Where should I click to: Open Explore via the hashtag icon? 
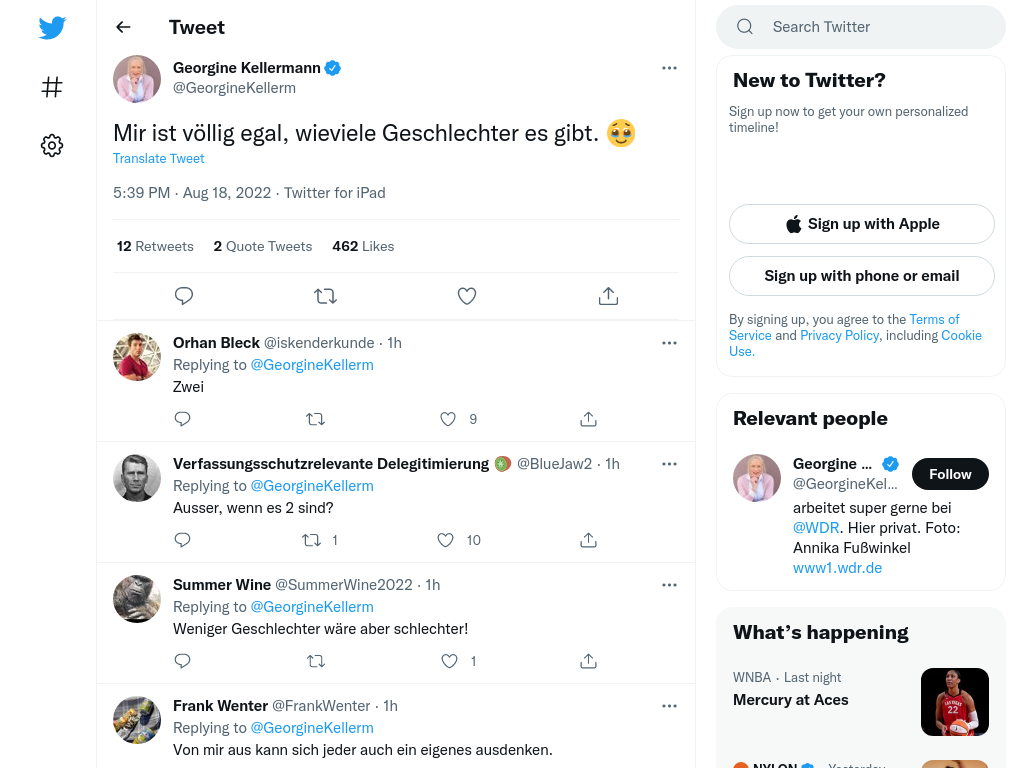(x=52, y=87)
